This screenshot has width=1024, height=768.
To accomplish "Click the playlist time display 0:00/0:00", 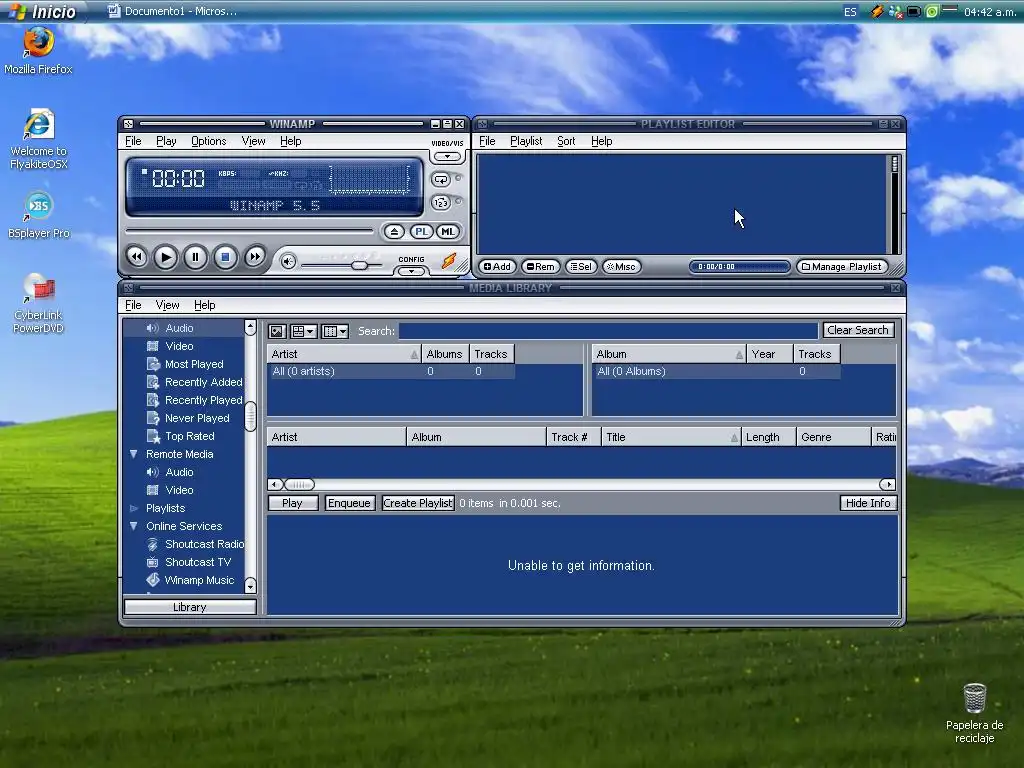I will (x=739, y=266).
